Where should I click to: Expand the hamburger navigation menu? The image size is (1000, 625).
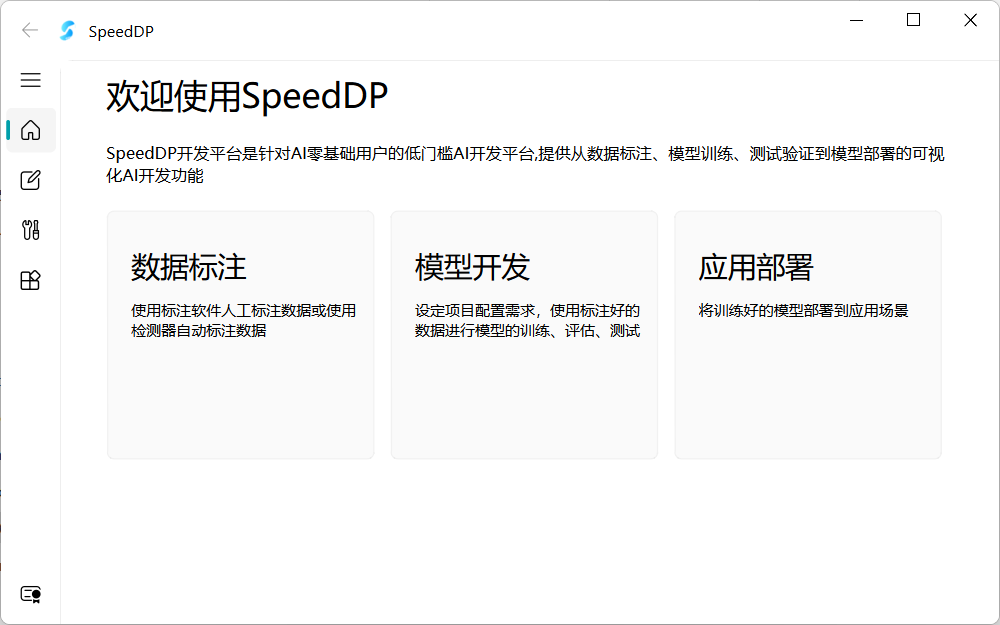pyautogui.click(x=31, y=80)
